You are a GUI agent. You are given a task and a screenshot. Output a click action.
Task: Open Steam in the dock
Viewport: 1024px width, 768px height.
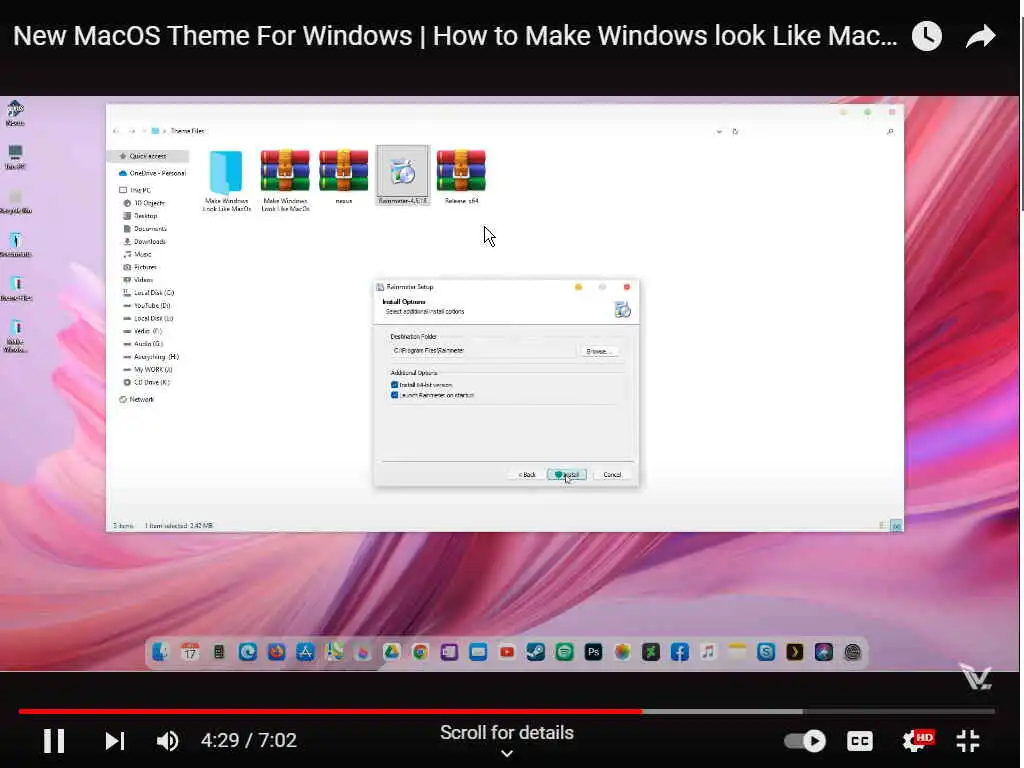click(x=536, y=652)
